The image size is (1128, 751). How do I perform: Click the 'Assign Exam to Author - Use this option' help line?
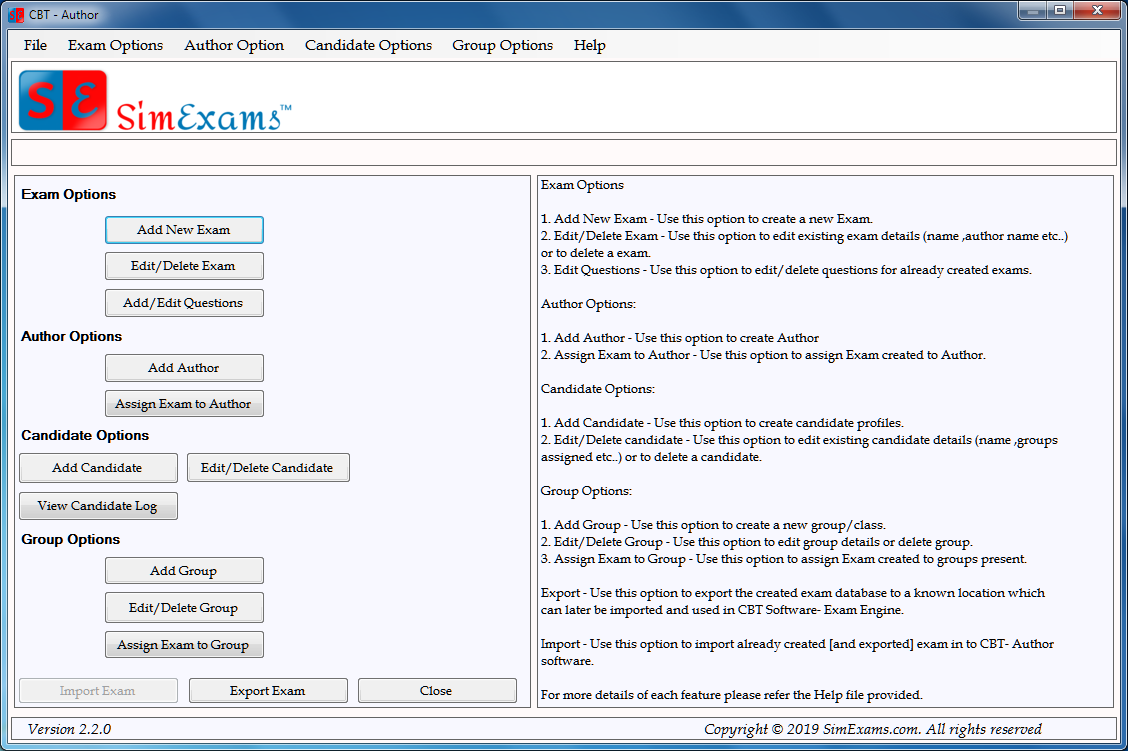(763, 355)
